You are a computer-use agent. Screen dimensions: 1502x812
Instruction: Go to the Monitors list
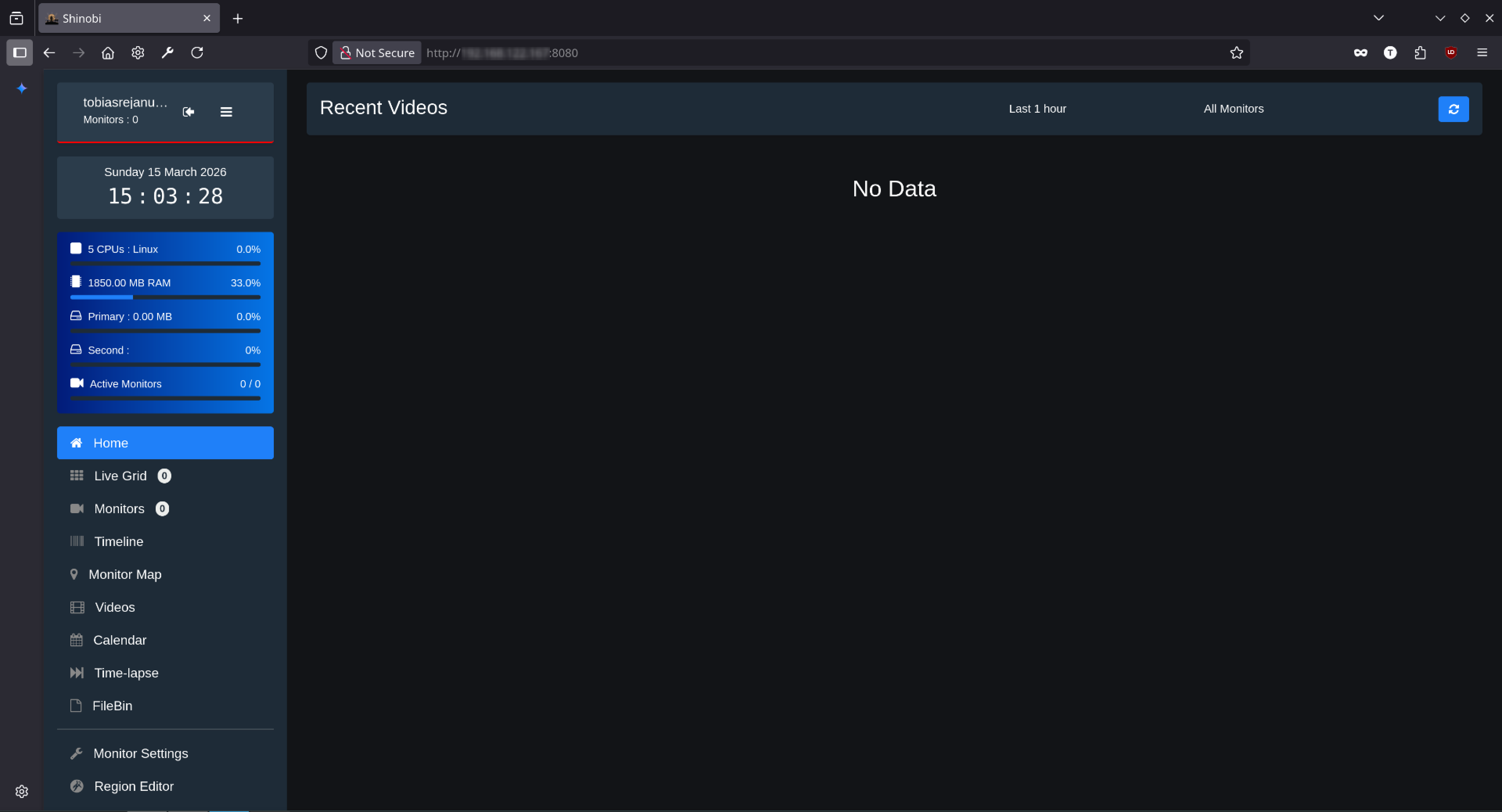[x=120, y=509]
